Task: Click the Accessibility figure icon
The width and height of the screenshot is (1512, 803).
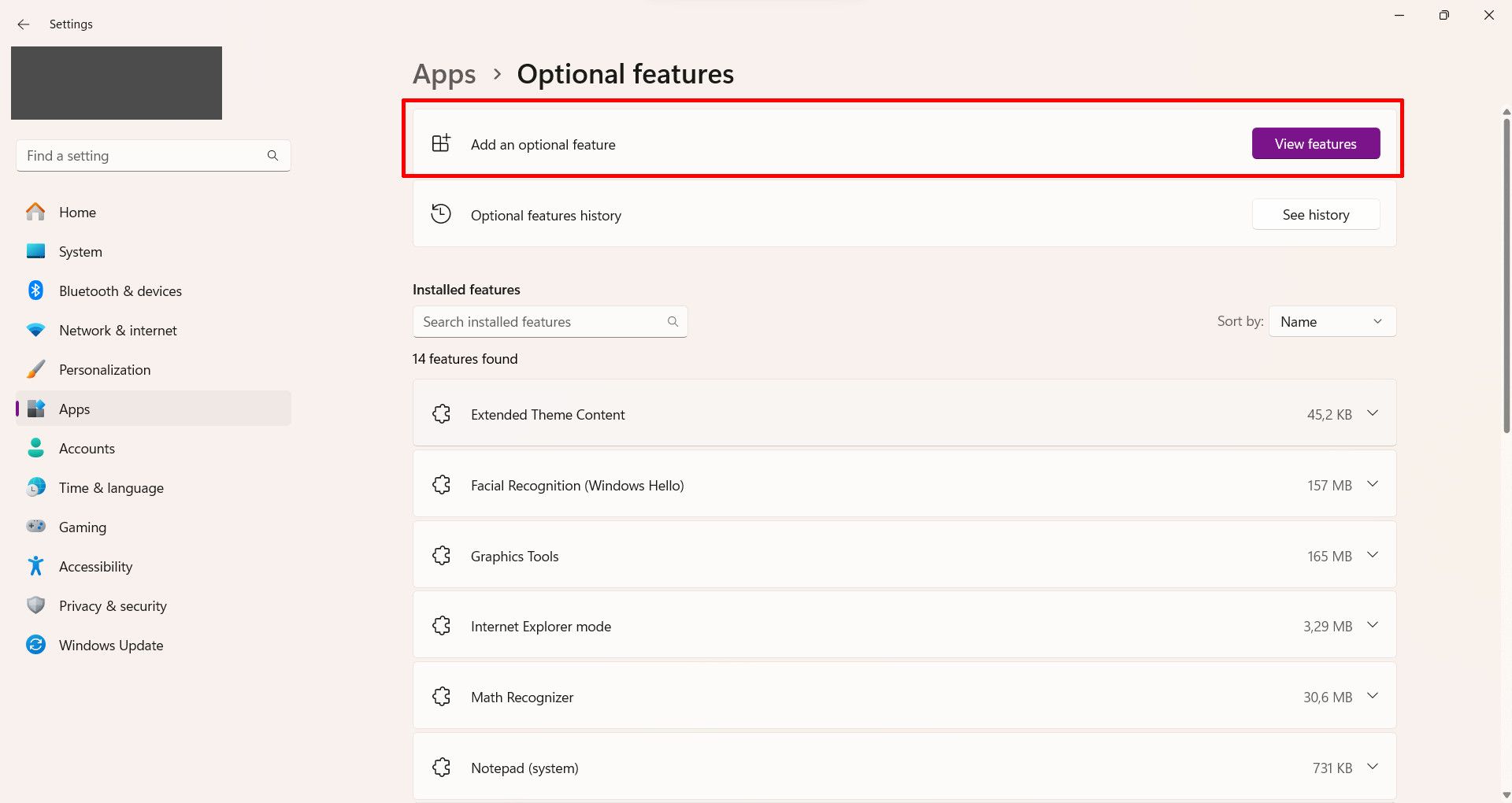Action: coord(35,566)
